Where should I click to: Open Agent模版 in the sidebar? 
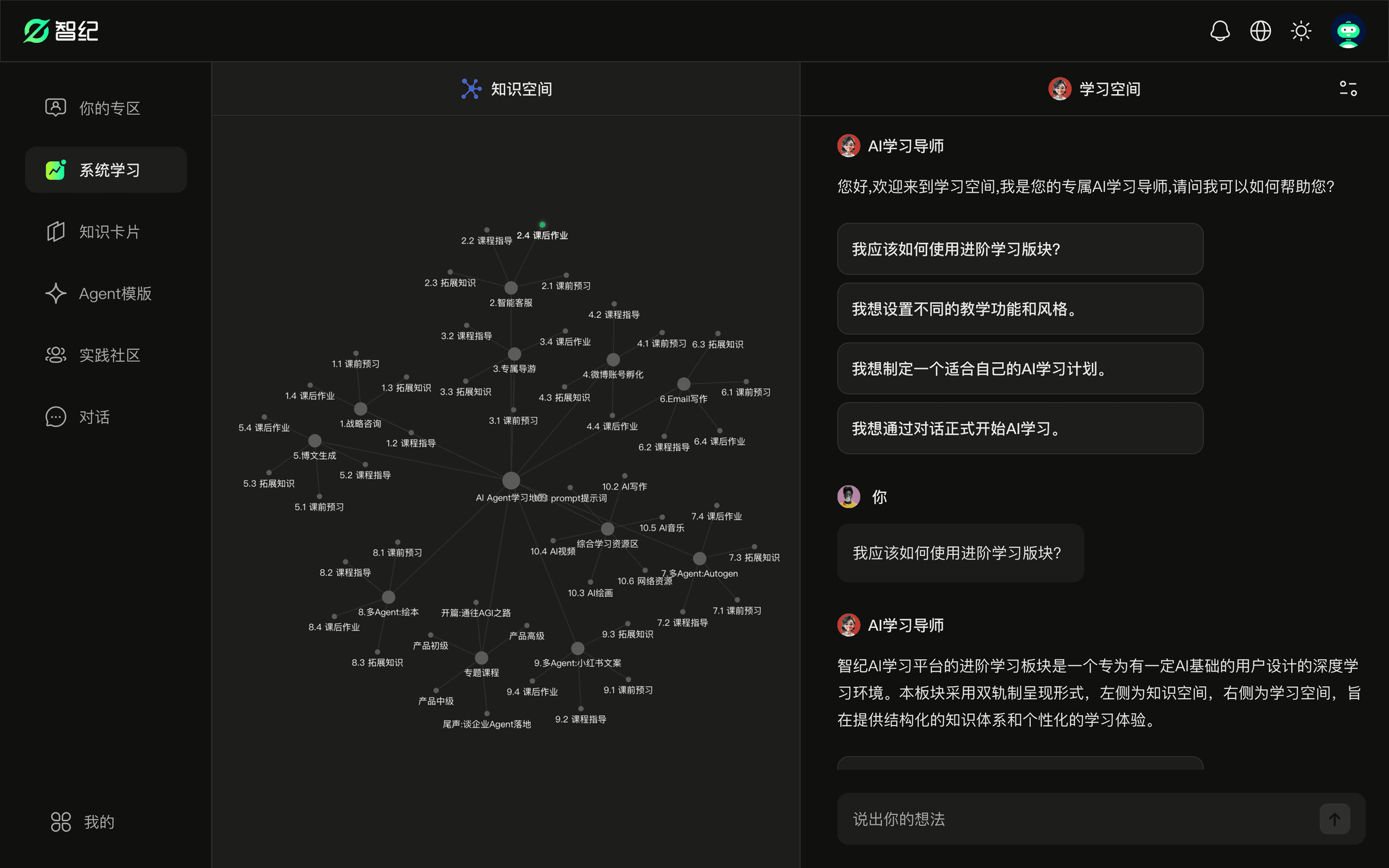(114, 294)
